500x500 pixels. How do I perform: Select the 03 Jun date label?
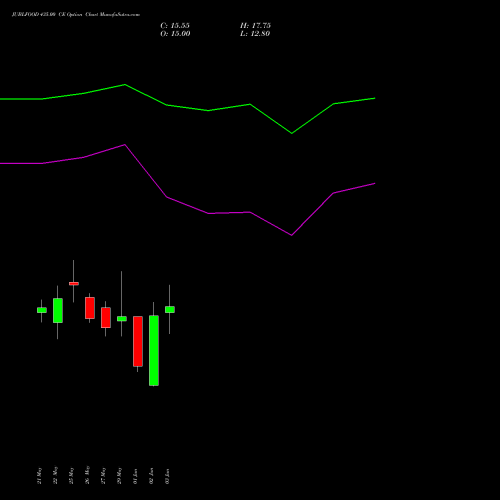[x=167, y=476]
